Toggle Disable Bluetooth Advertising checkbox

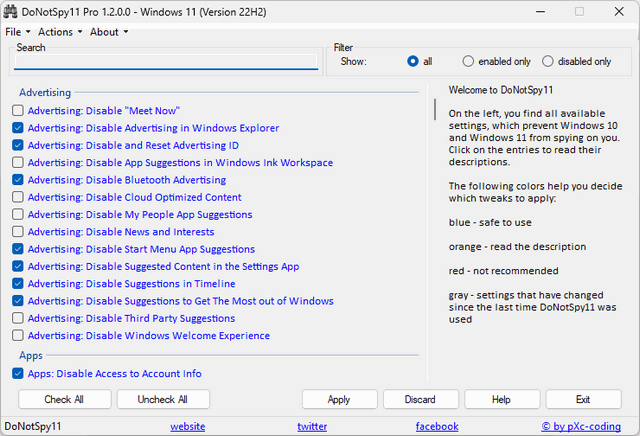point(18,180)
